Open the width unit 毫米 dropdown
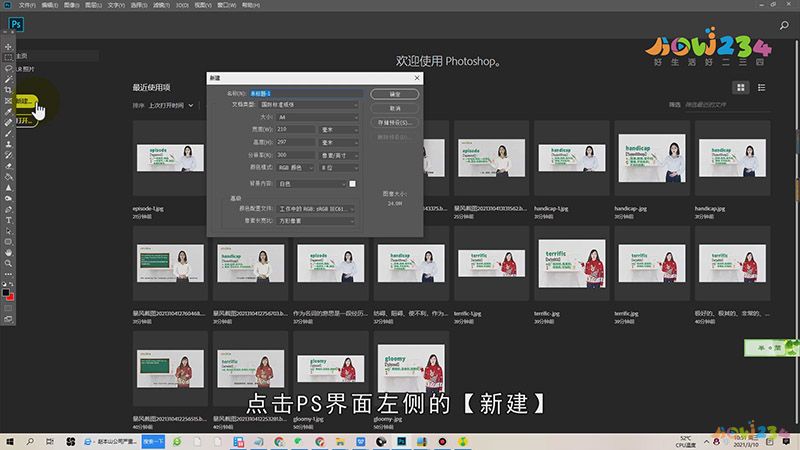 coord(339,130)
